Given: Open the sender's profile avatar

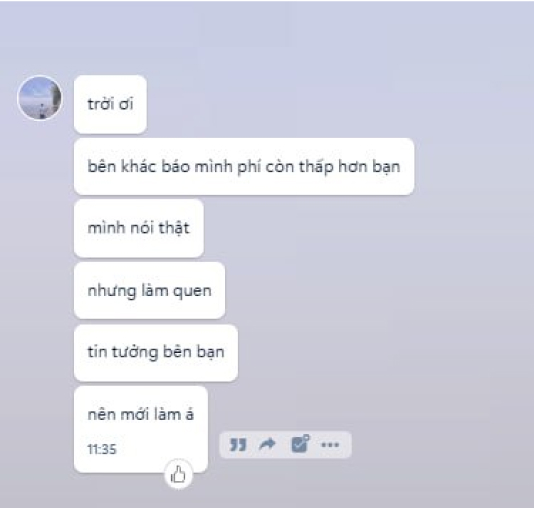Looking at the screenshot, I should 40,98.
